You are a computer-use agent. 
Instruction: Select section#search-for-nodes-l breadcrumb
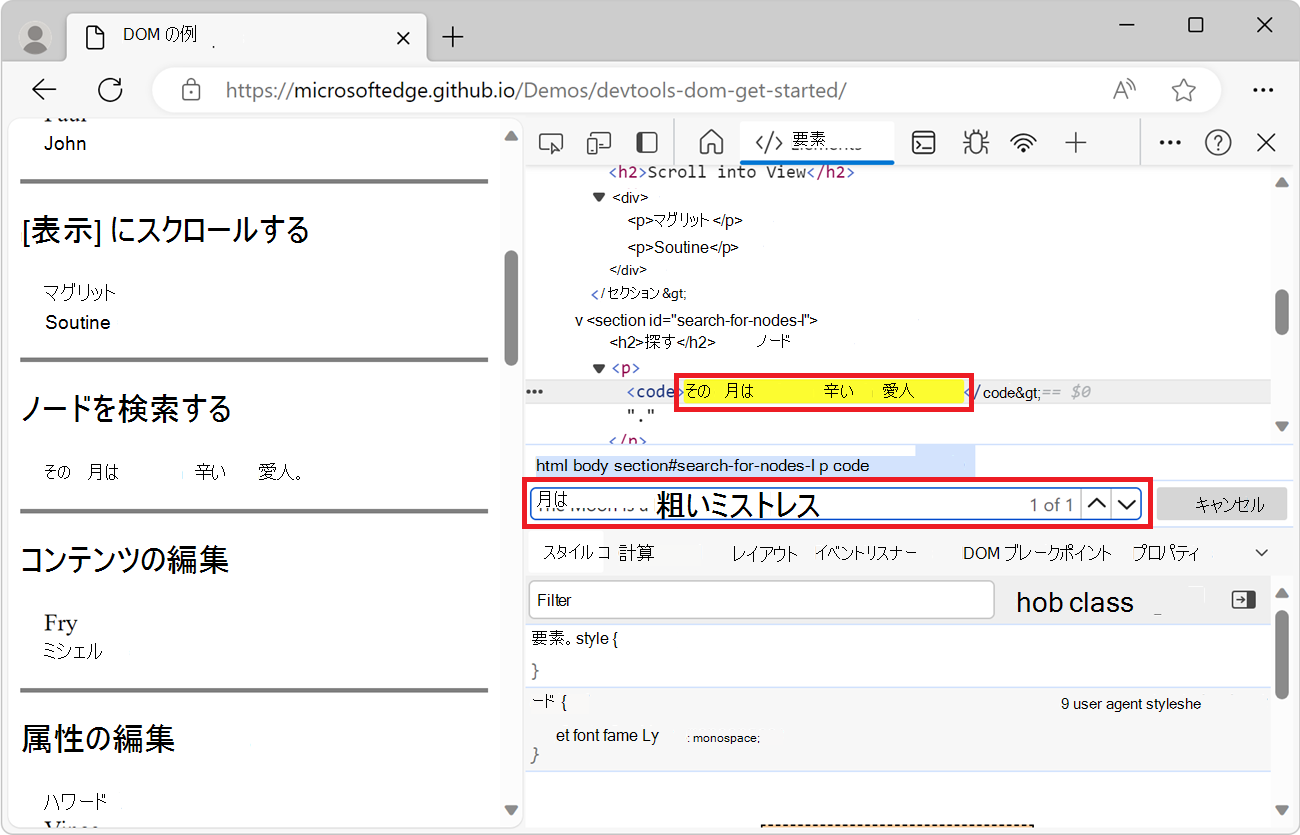pos(710,466)
